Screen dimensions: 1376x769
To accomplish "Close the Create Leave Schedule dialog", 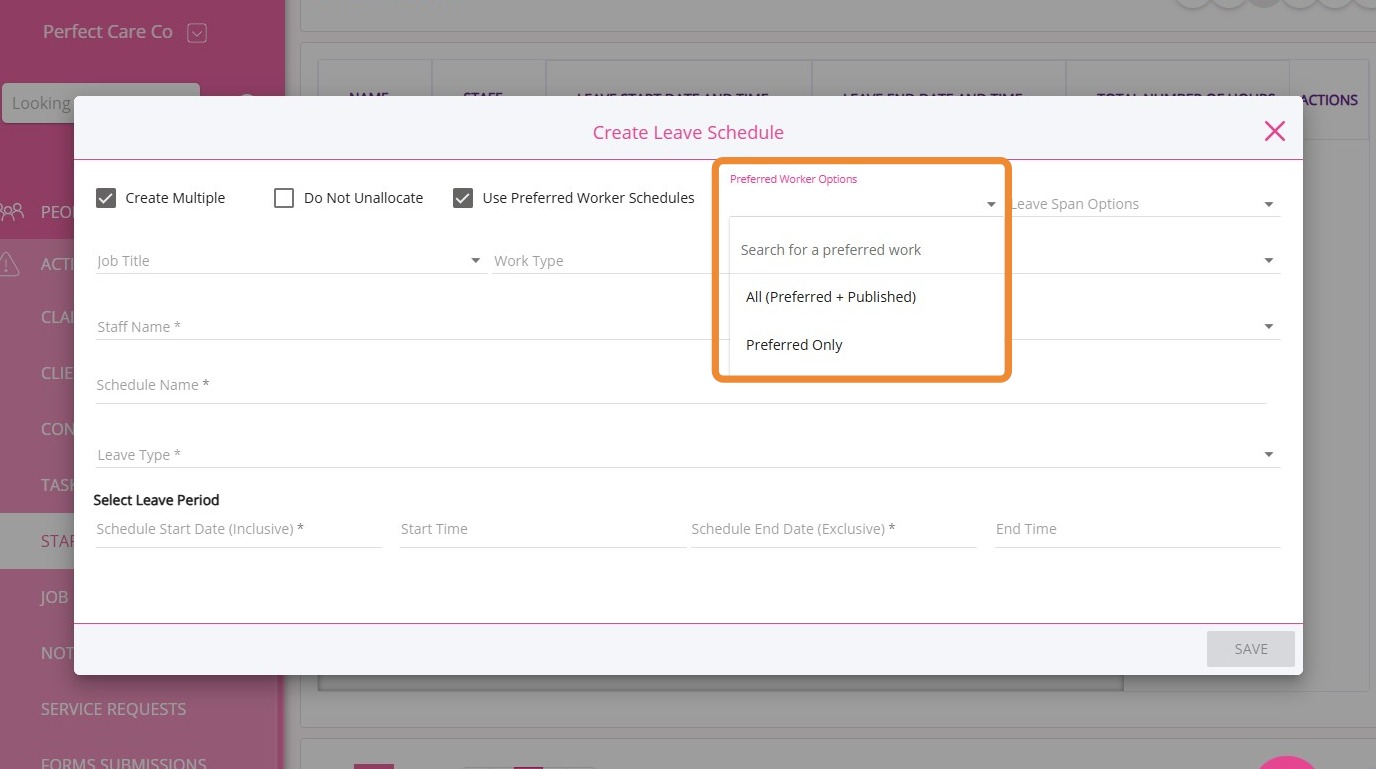I will (x=1274, y=131).
